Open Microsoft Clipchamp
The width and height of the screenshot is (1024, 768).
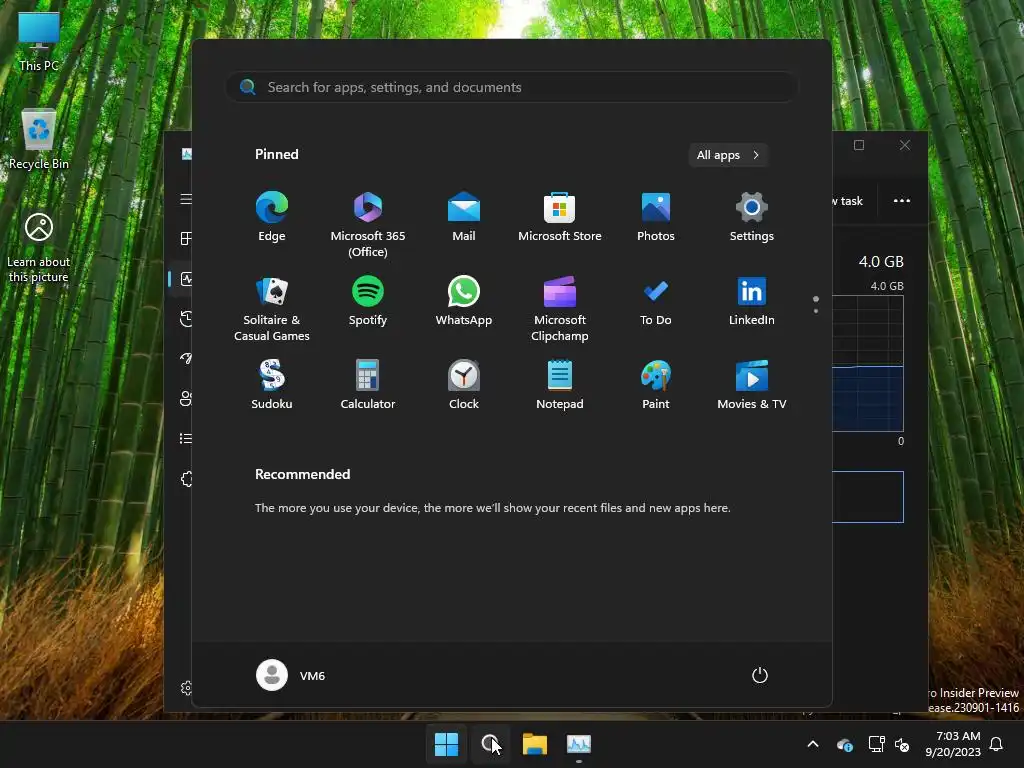click(560, 308)
